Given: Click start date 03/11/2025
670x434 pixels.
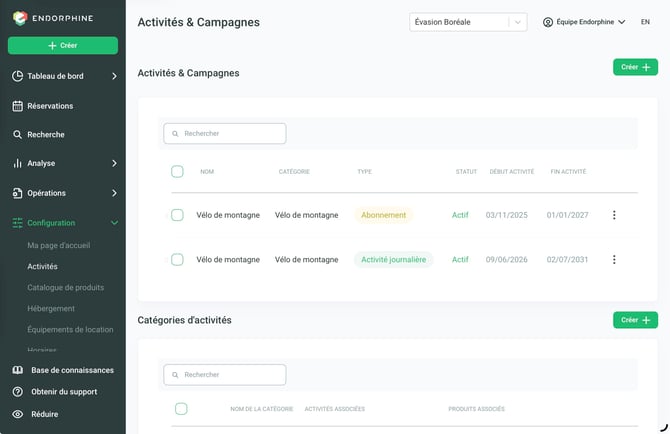Looking at the screenshot, I should click(506, 215).
